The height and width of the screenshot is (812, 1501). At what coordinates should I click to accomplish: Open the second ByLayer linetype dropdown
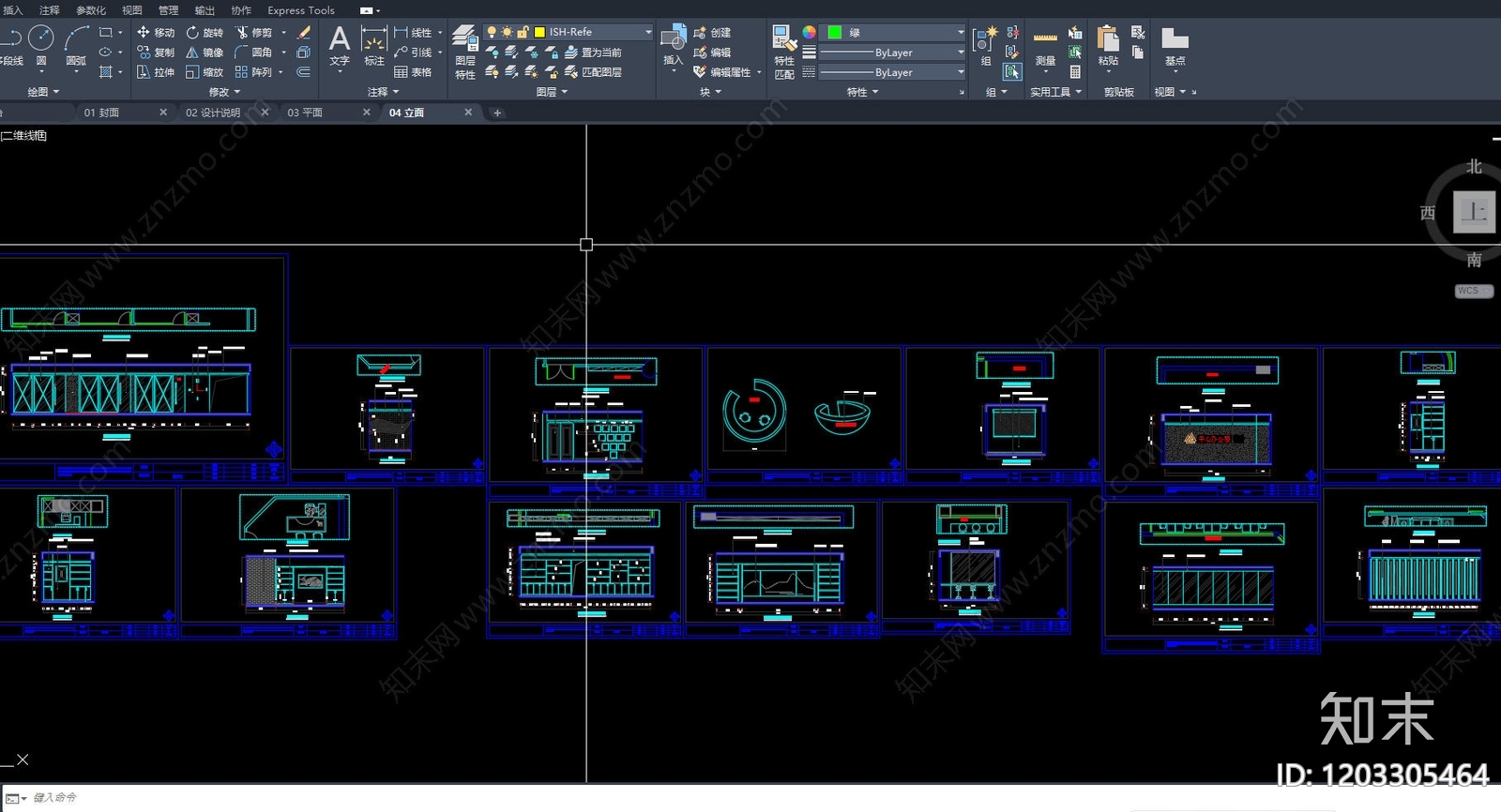click(893, 72)
